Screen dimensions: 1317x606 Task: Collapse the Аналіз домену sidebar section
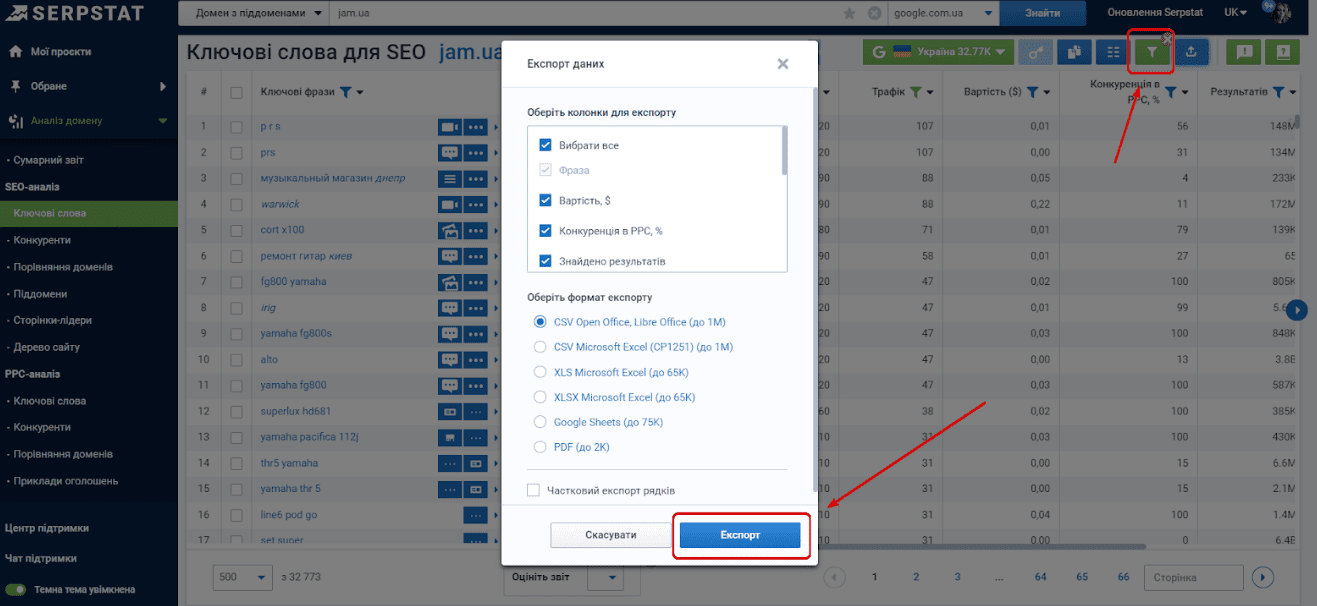[163, 121]
